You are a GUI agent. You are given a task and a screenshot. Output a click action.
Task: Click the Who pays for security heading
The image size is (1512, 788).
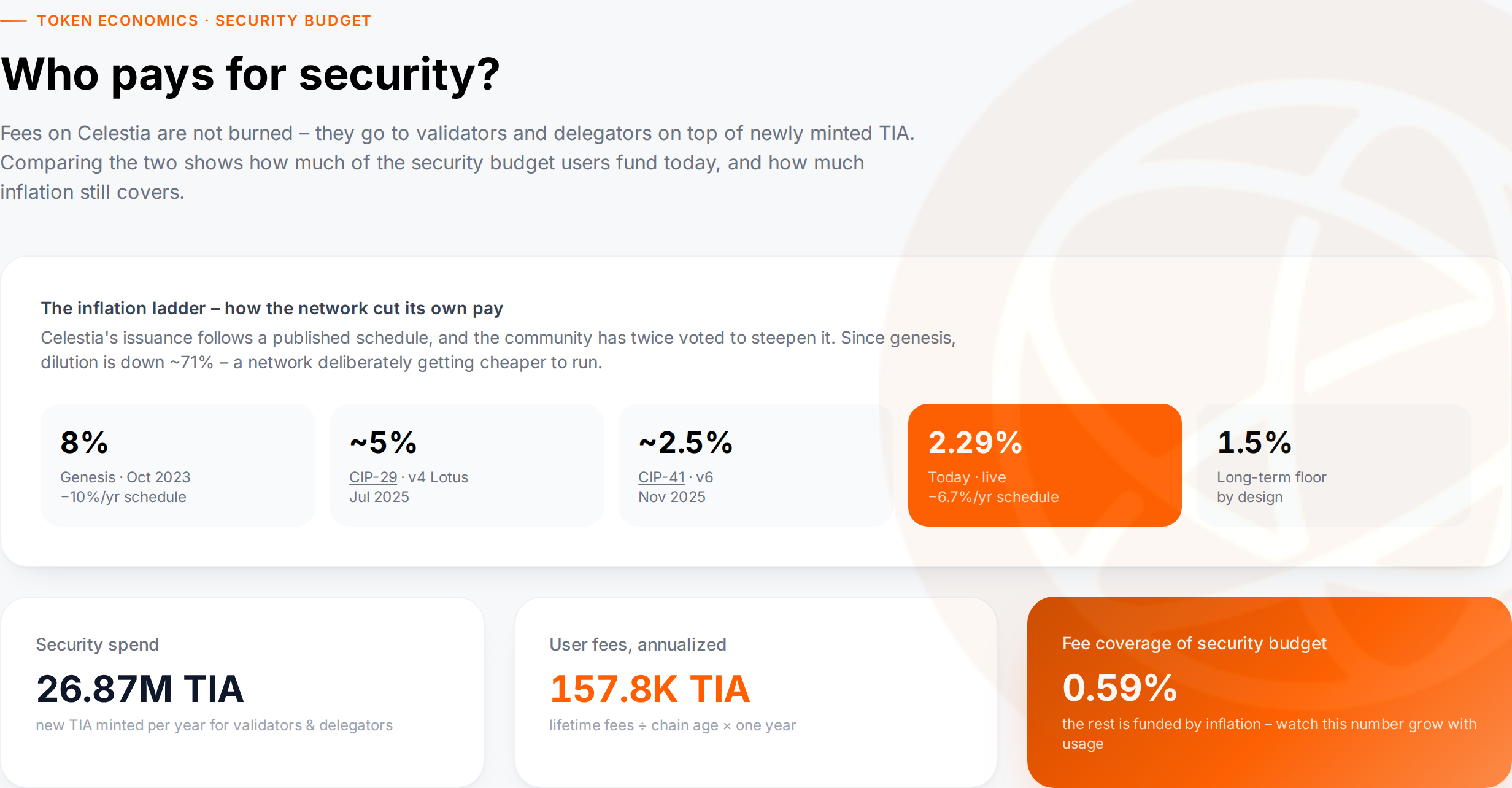250,74
